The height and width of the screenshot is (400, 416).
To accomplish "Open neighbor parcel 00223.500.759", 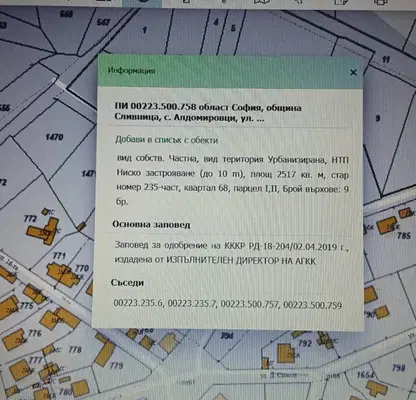I will pyautogui.click(x=313, y=305).
